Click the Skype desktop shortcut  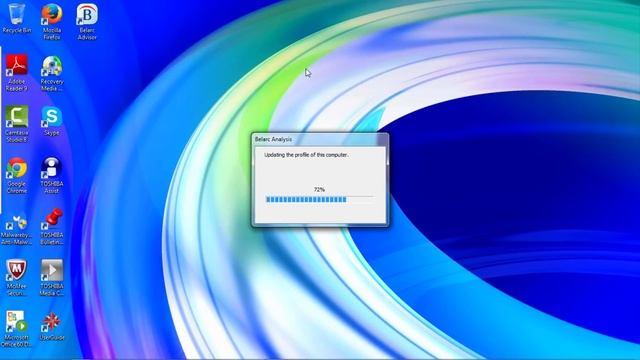52,121
